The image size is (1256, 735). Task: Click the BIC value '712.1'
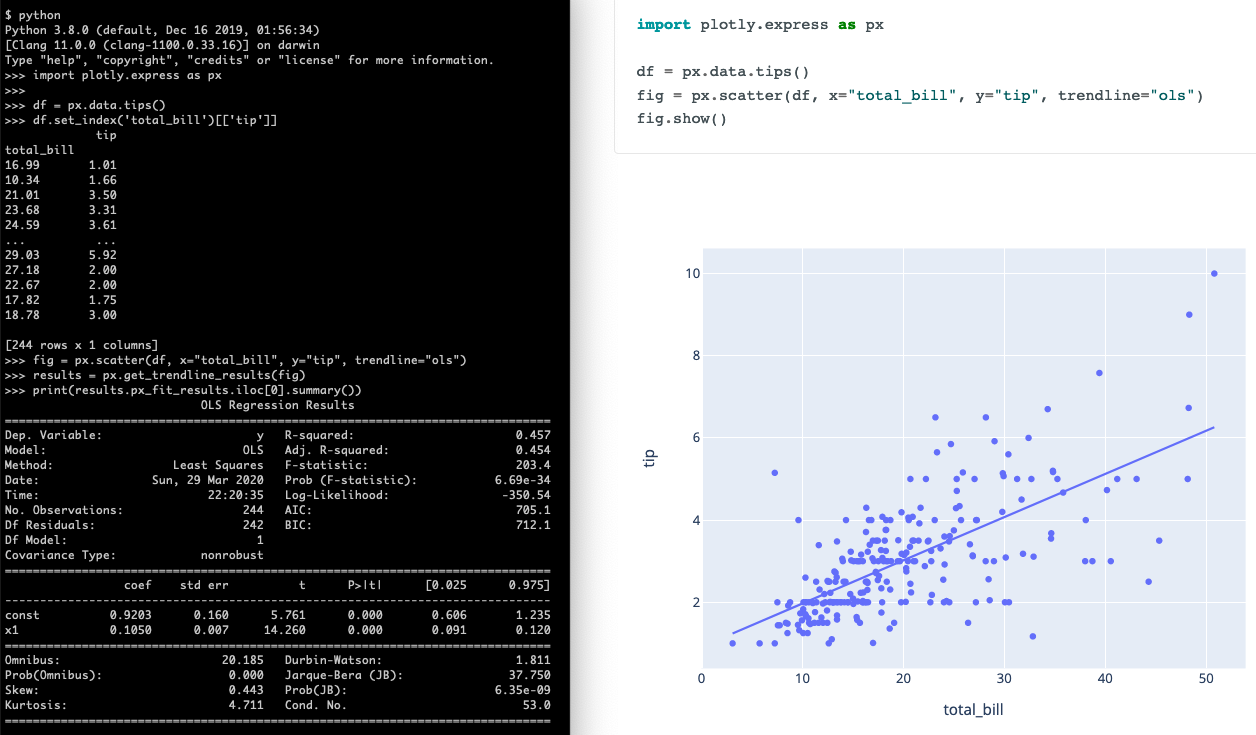pyautogui.click(x=532, y=525)
